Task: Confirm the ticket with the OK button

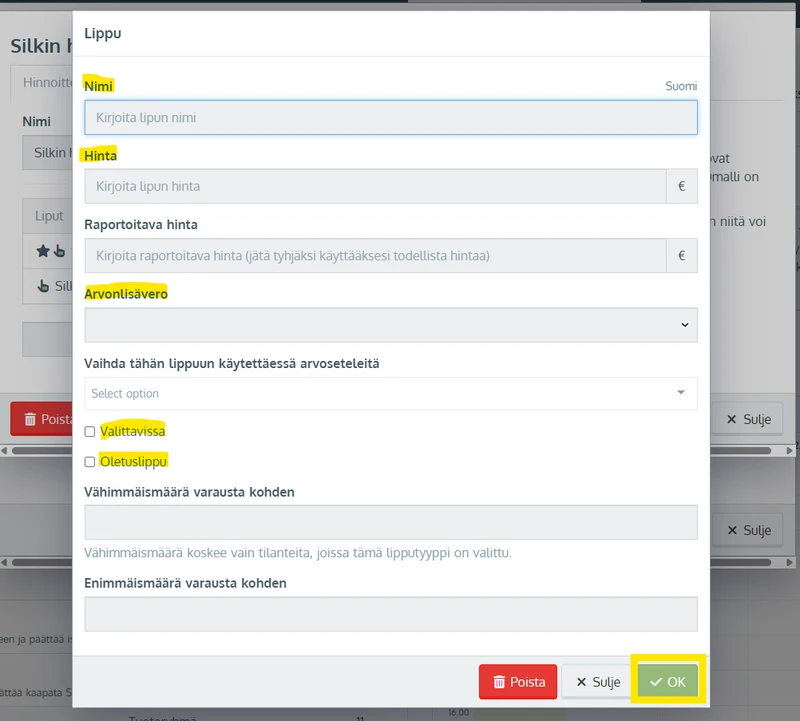Action: [668, 682]
